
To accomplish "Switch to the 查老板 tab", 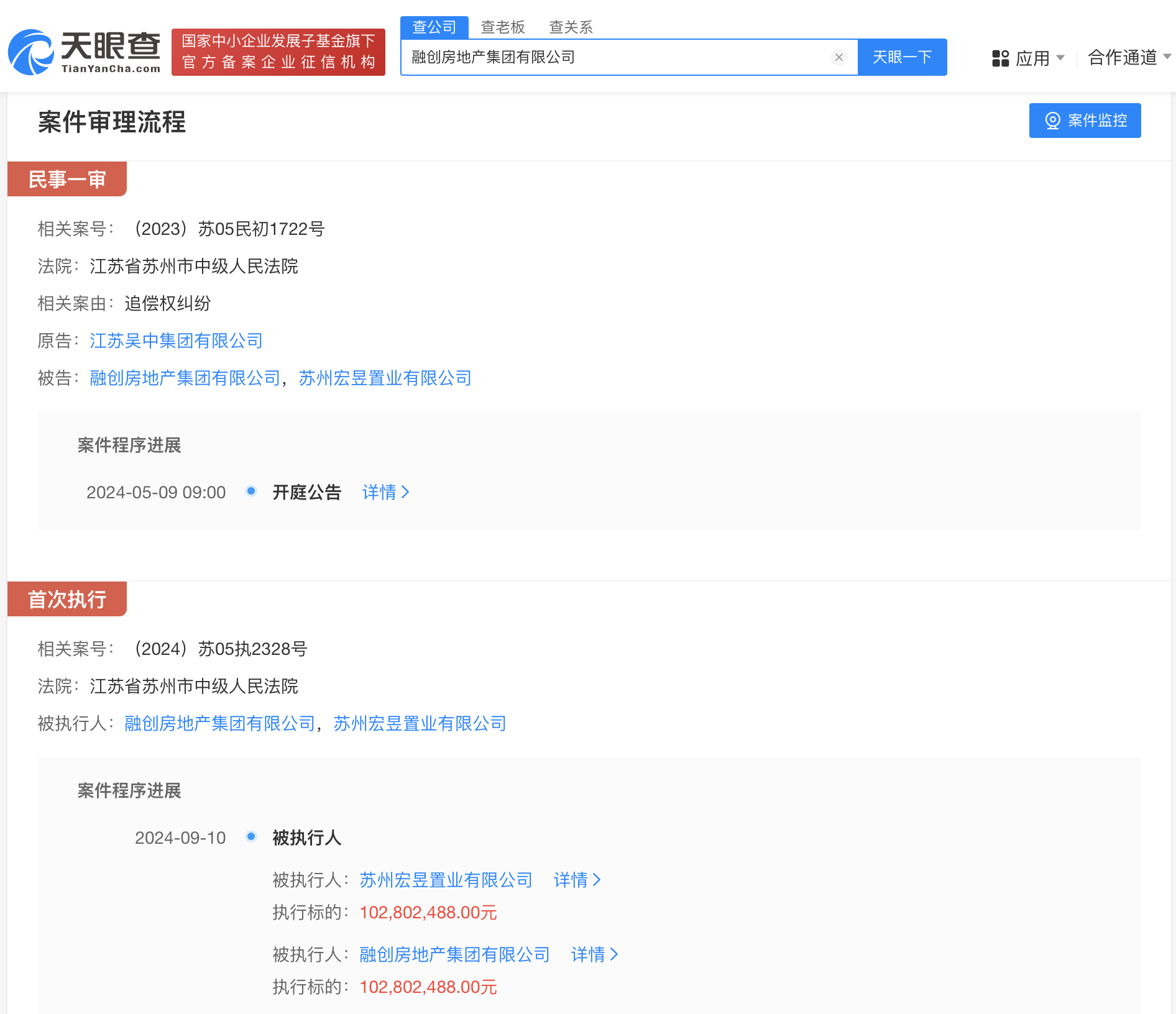I will tap(502, 27).
